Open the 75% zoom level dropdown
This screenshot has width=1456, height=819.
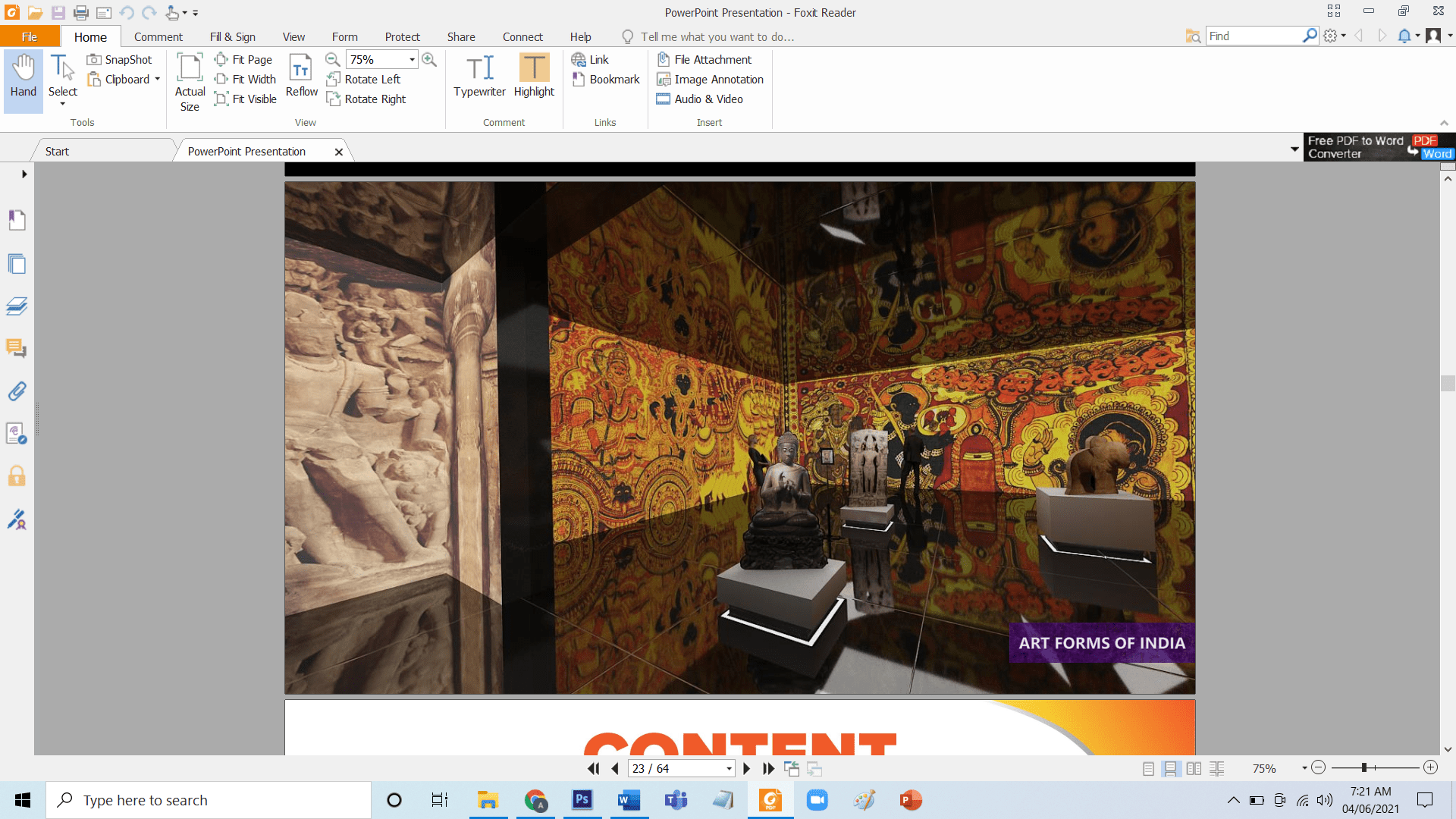(x=412, y=59)
